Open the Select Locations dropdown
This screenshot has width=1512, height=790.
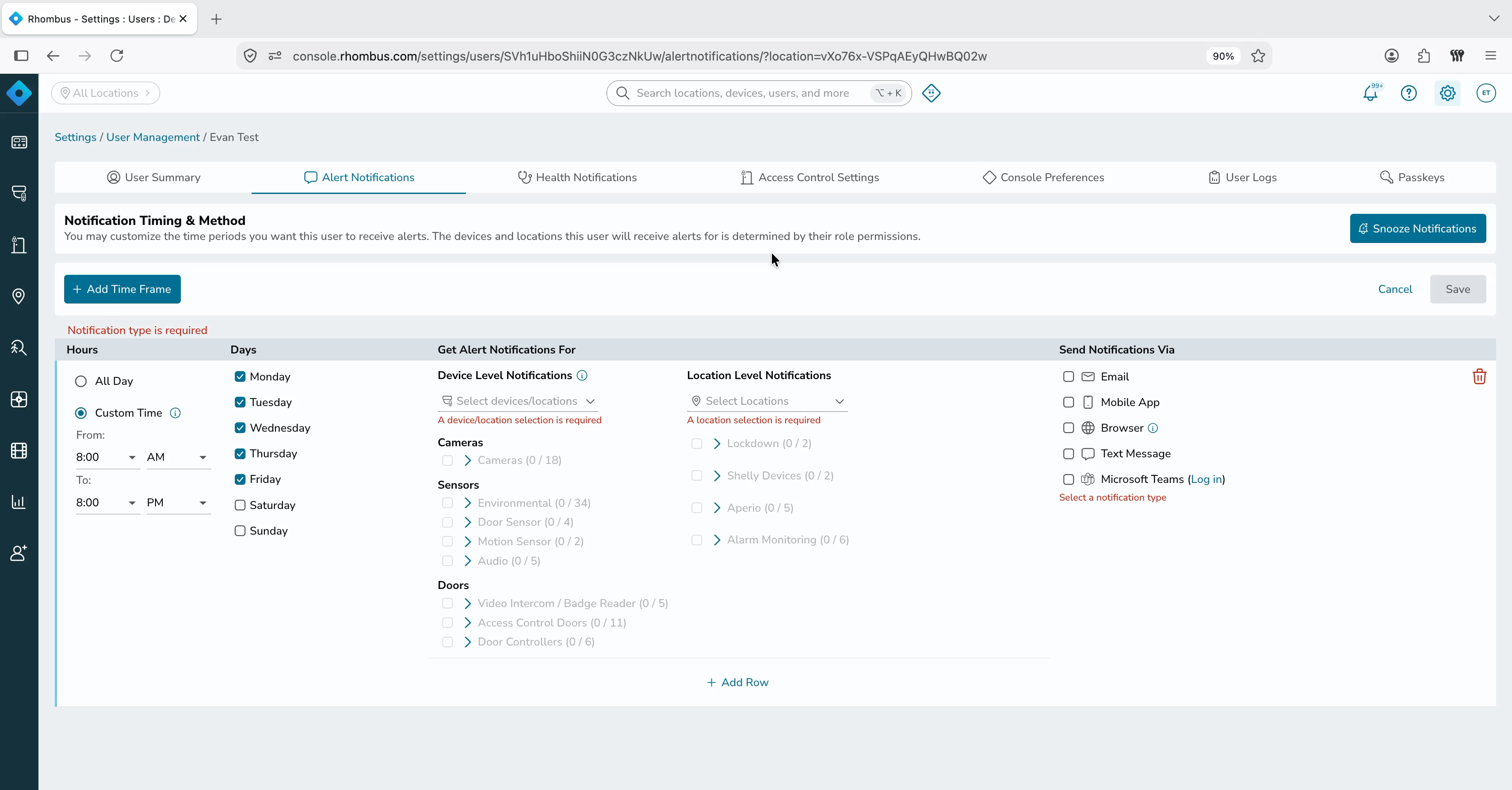tap(767, 401)
